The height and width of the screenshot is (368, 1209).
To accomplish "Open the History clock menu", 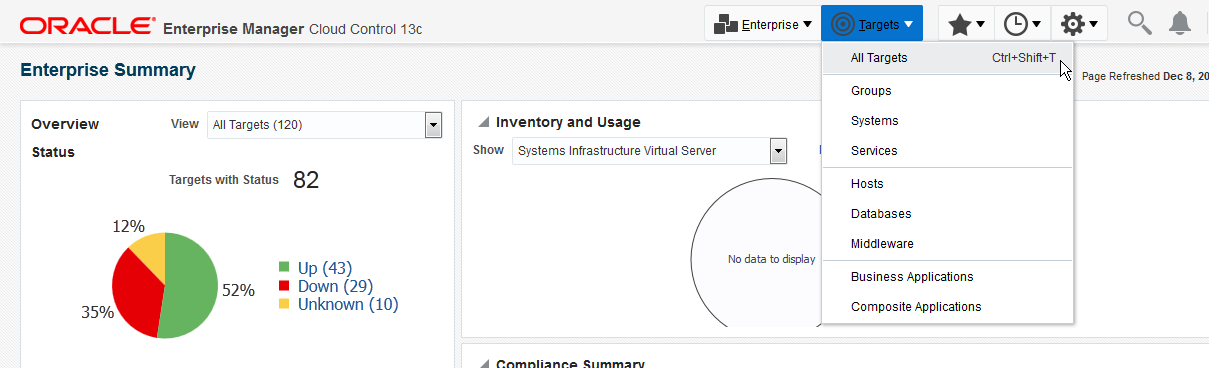I will pos(1023,23).
